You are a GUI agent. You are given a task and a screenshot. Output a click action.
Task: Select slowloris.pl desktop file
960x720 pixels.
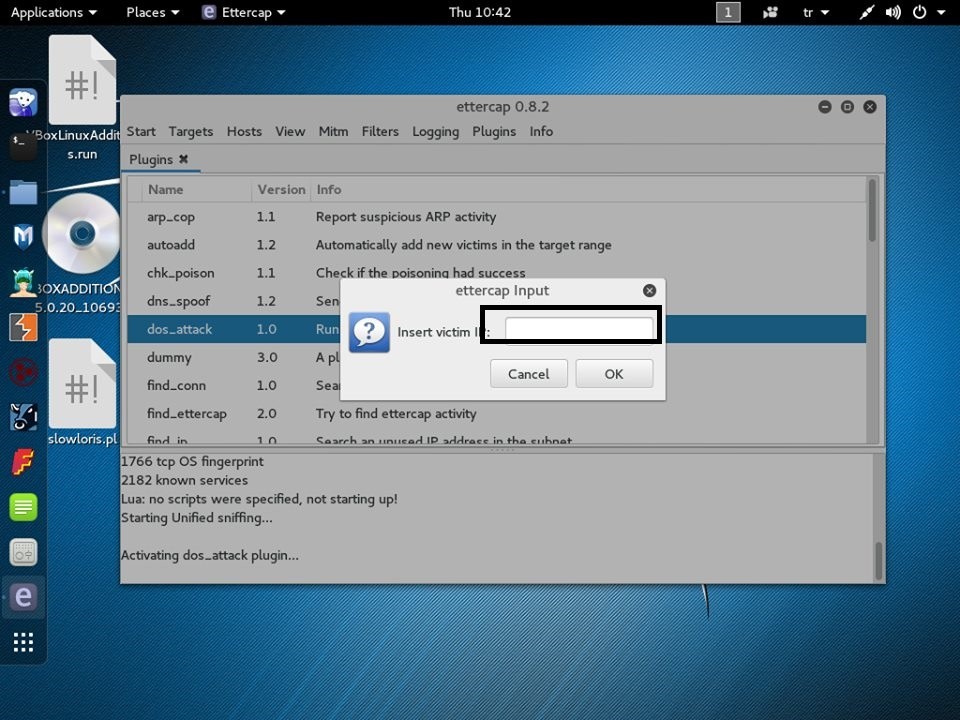[x=82, y=392]
